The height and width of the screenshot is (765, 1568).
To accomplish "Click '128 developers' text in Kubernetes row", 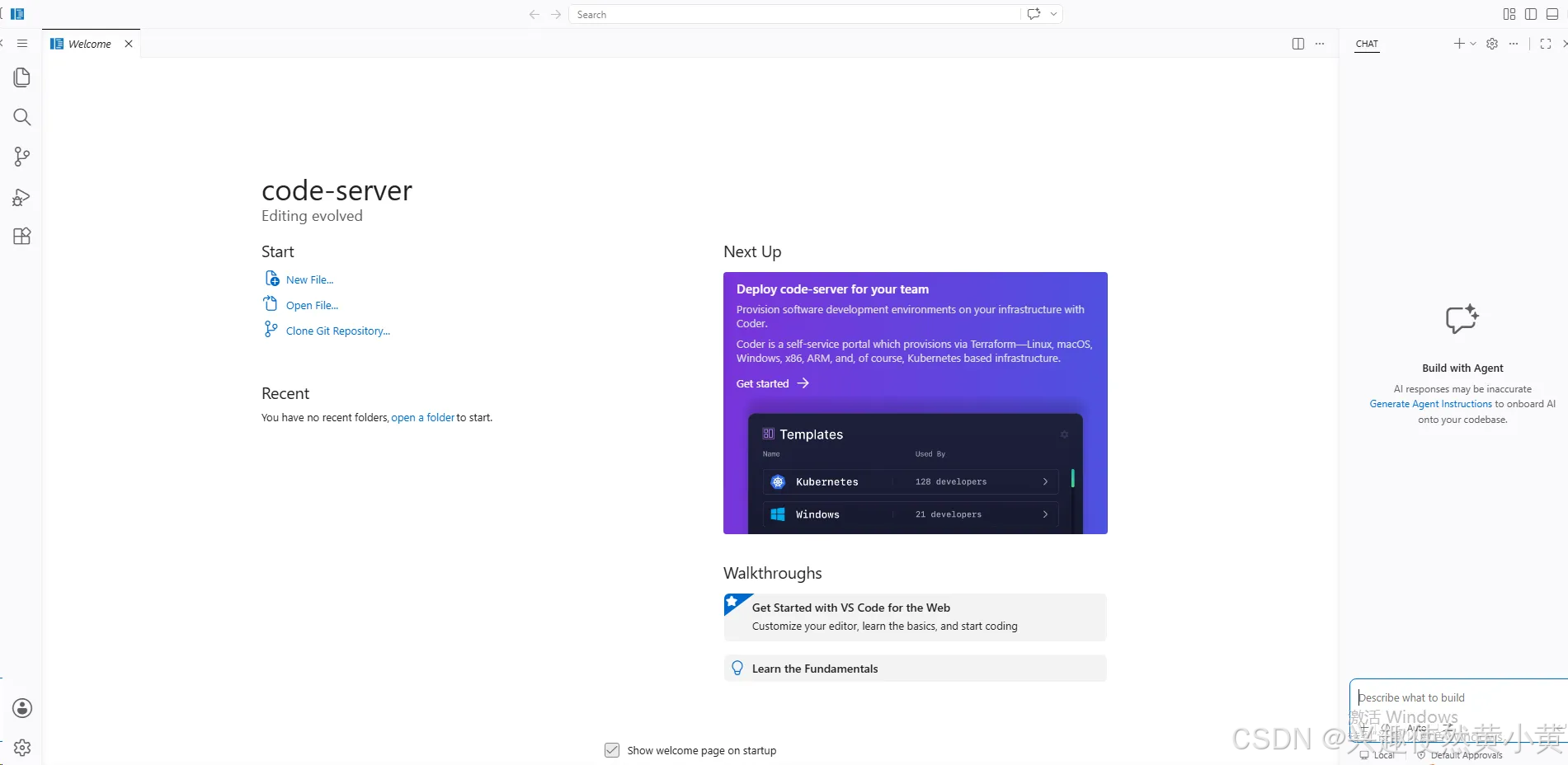I will [x=950, y=482].
